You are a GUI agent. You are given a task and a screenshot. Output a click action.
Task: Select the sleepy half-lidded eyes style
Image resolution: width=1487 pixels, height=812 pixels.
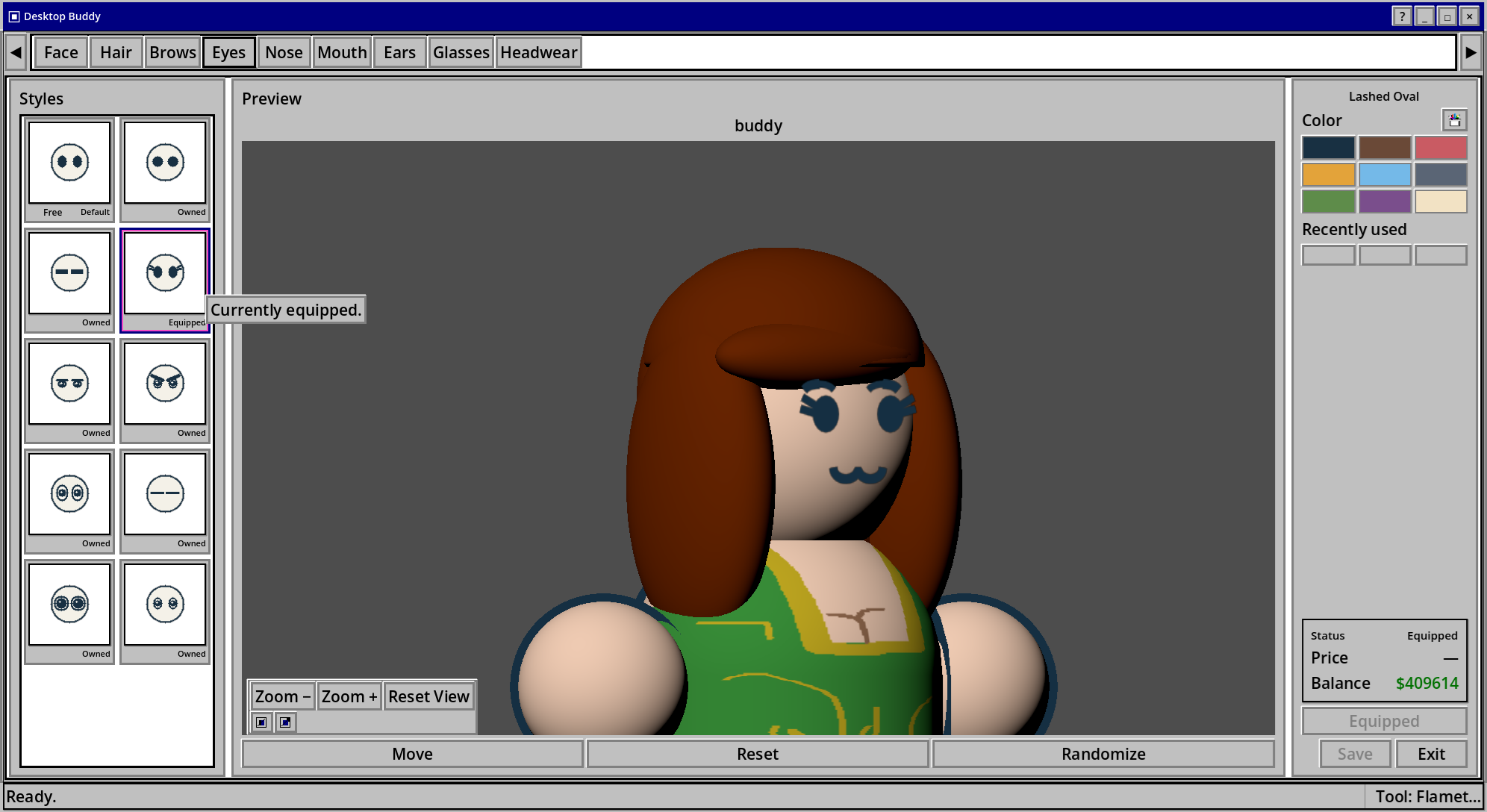(x=69, y=390)
